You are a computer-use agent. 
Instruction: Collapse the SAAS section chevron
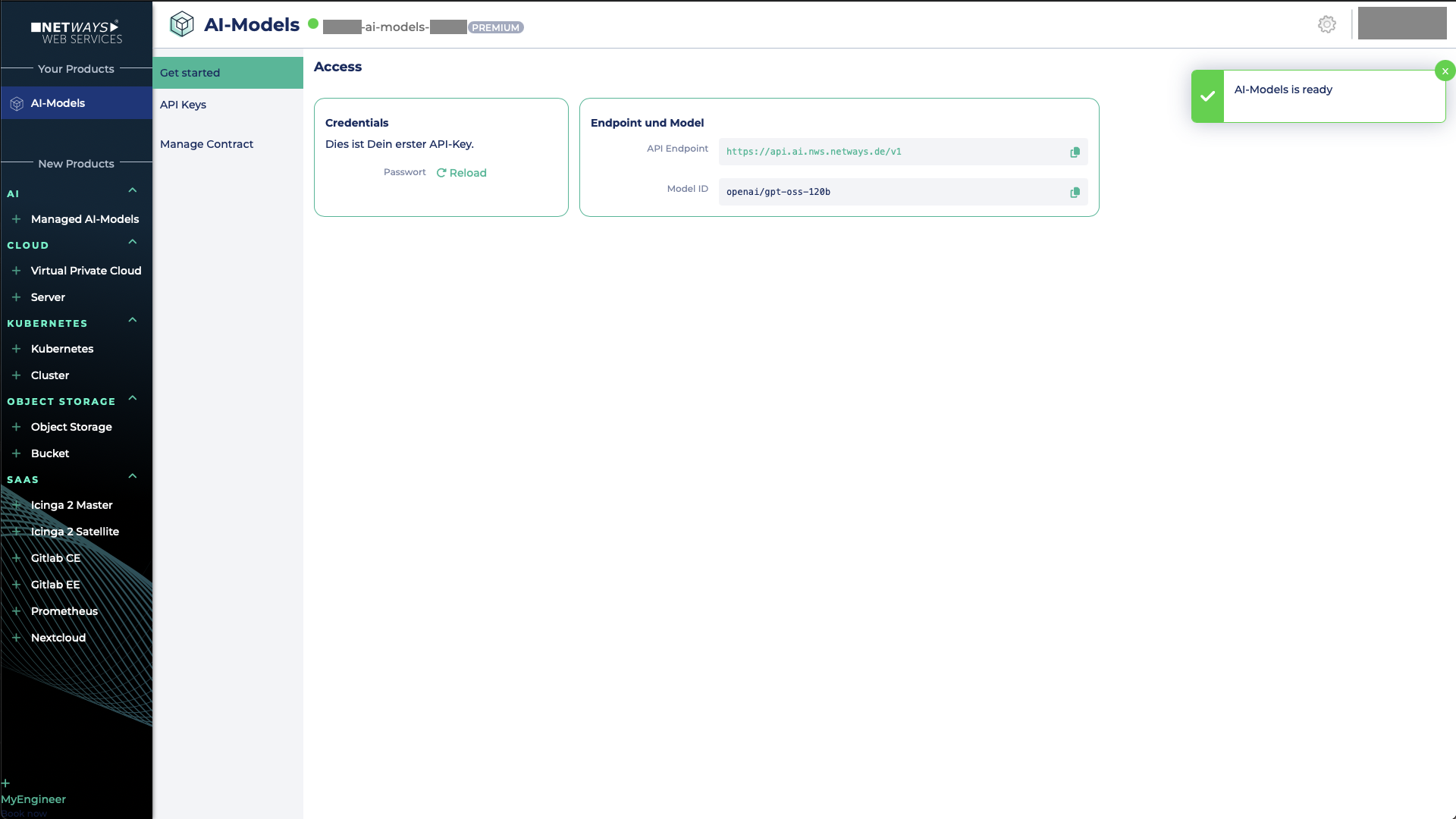click(x=133, y=476)
